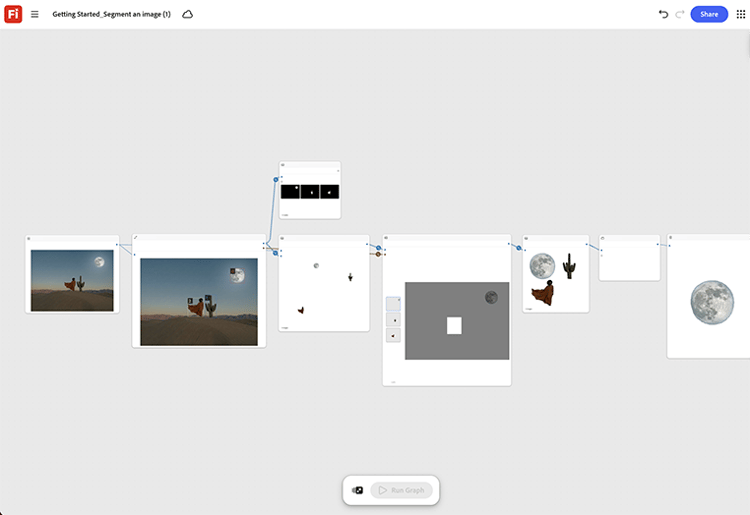This screenshot has height=515, width=750.
Task: Toggle the view mode icon beside Run Graph
Action: pos(357,490)
